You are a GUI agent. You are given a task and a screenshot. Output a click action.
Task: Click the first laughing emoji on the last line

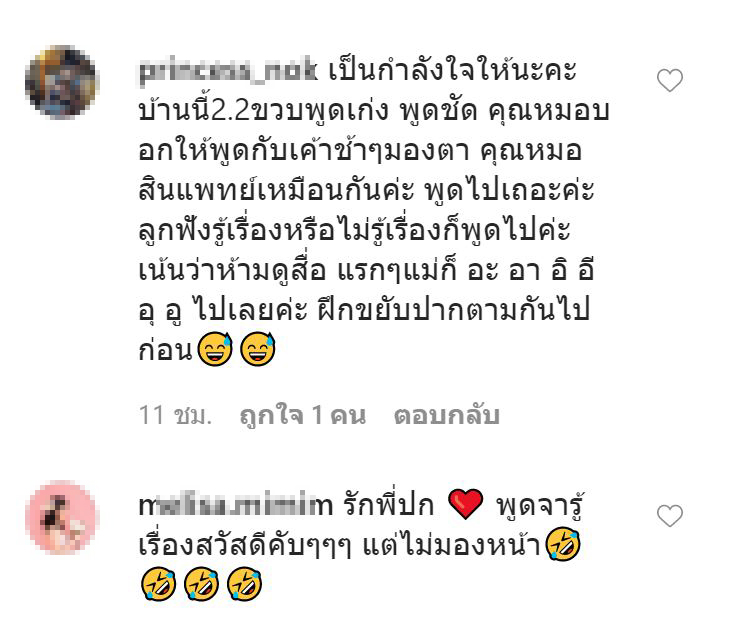(x=159, y=583)
